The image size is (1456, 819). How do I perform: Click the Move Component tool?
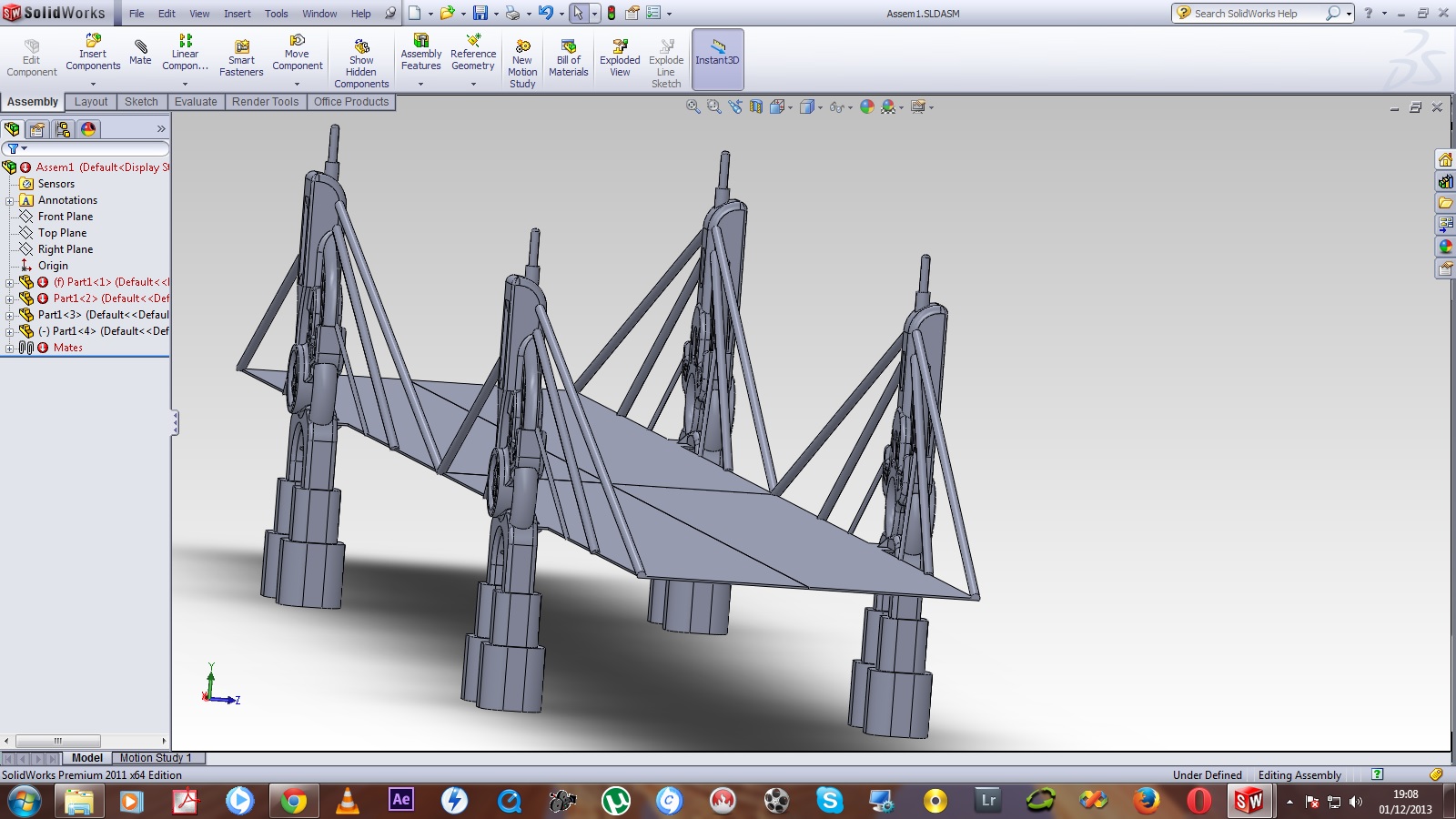click(297, 53)
